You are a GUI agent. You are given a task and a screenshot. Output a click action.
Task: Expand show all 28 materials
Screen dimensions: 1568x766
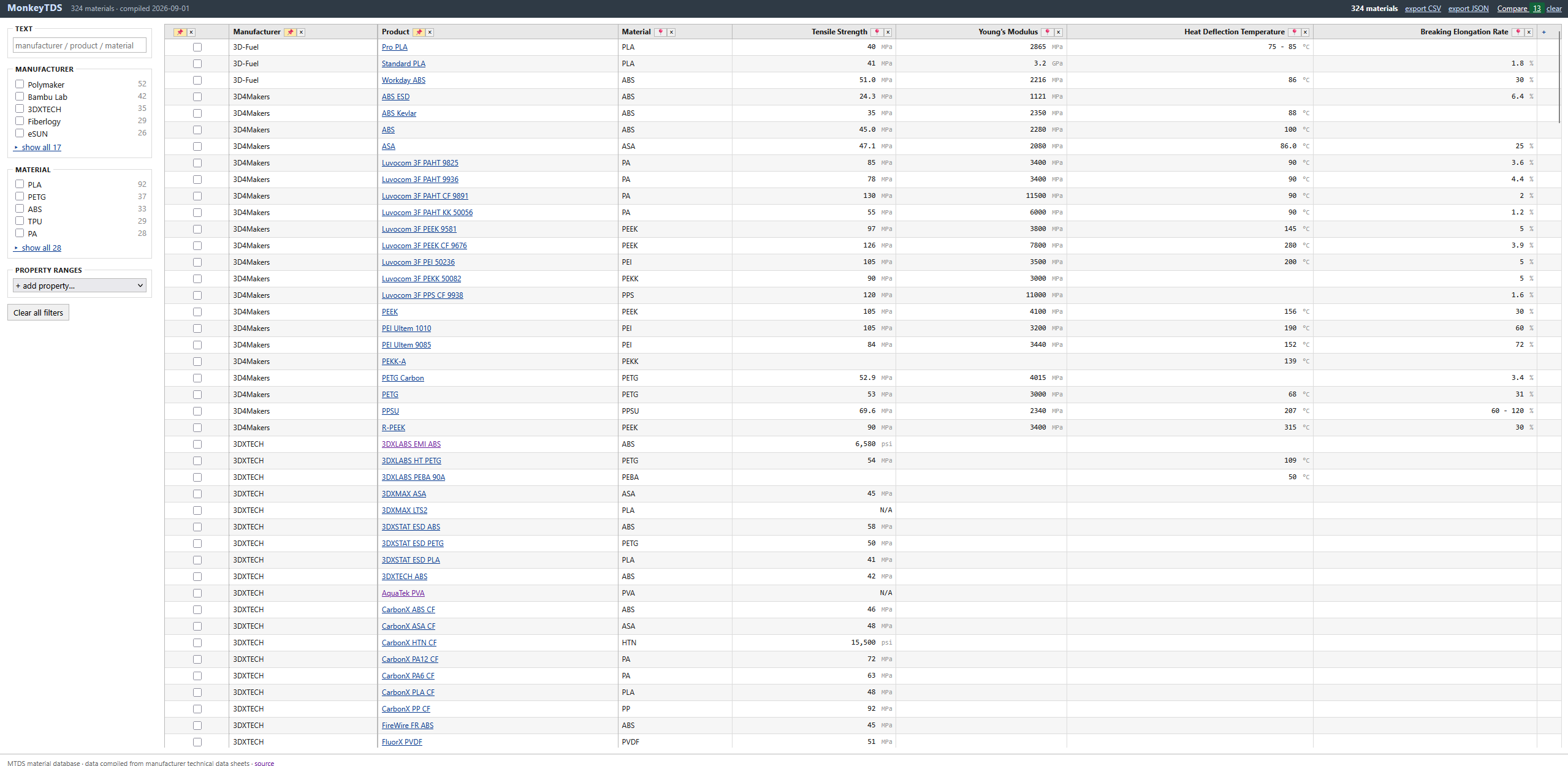click(38, 248)
